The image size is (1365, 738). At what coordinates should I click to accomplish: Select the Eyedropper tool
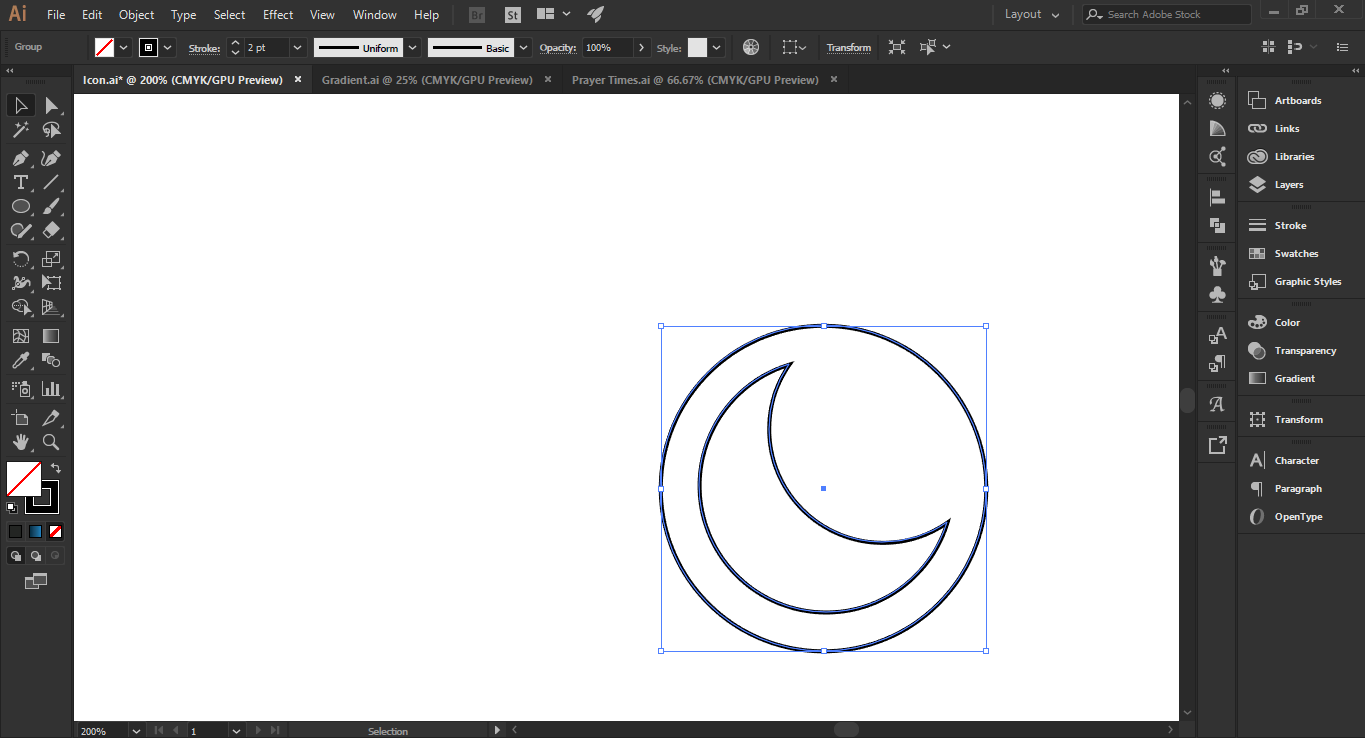click(x=20, y=360)
